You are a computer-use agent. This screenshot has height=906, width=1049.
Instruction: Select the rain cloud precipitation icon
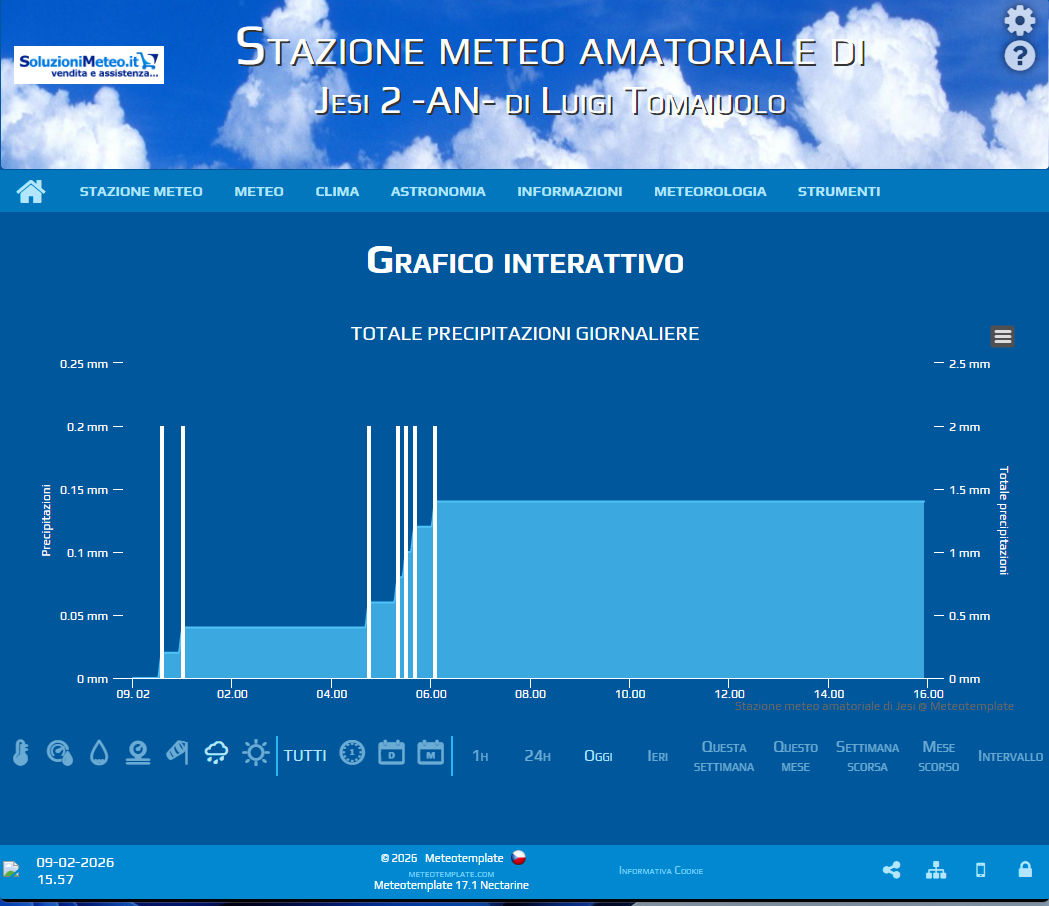click(x=216, y=753)
